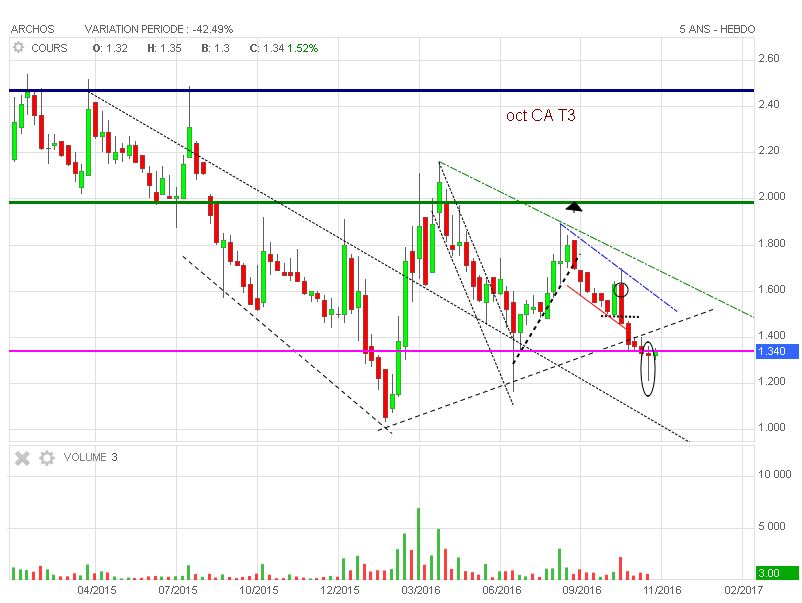The height and width of the screenshot is (603, 802).
Task: Click the 12/2015 date axis label
Action: click(339, 590)
